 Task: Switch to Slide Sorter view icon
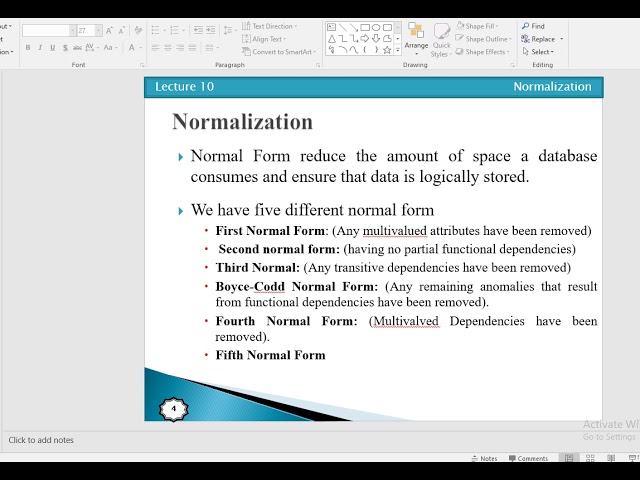point(590,458)
